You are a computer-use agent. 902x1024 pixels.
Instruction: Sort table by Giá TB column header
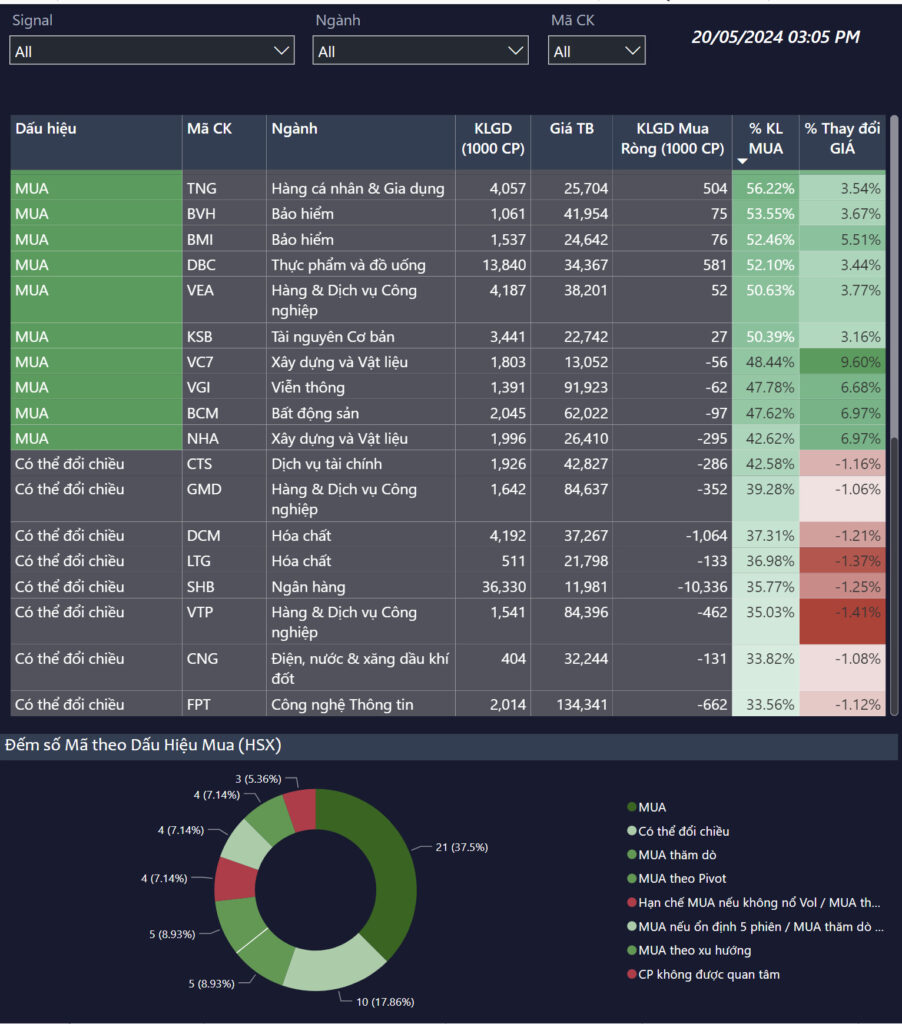point(571,129)
